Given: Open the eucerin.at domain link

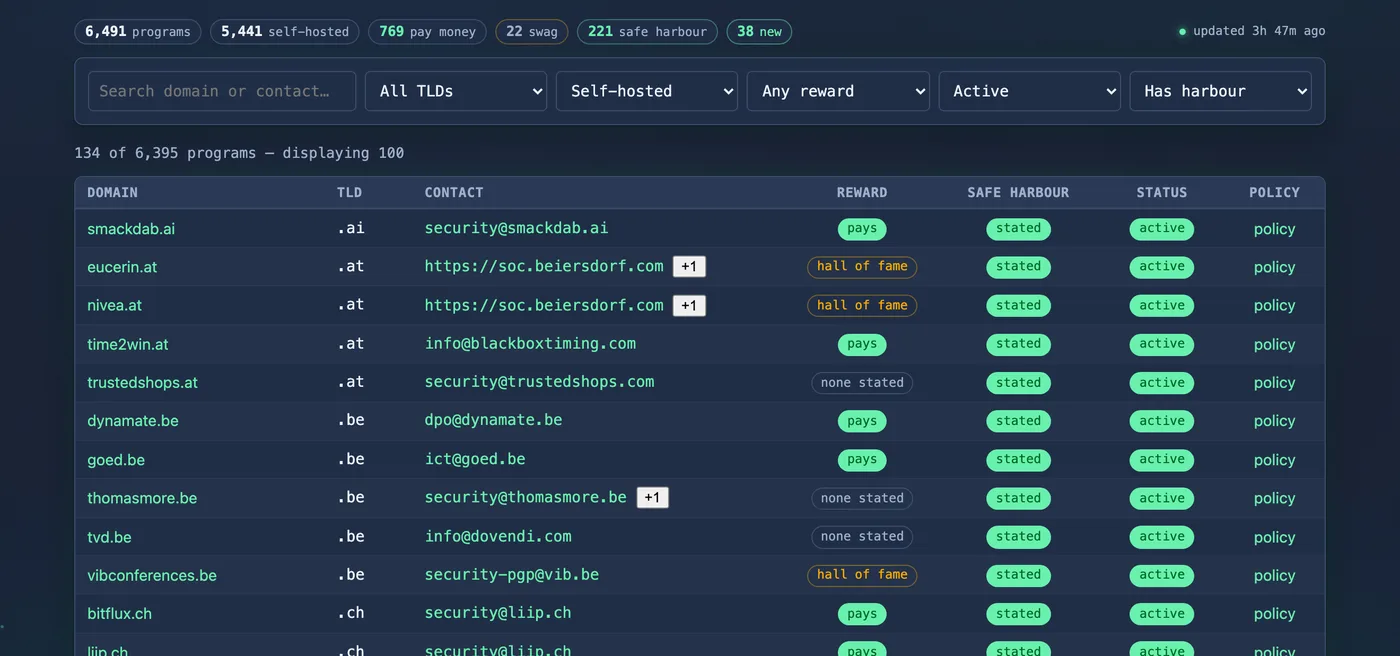Looking at the screenshot, I should tap(122, 267).
